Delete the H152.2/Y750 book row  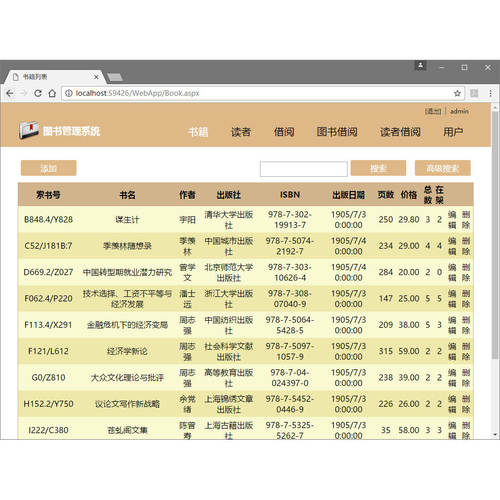(466, 404)
